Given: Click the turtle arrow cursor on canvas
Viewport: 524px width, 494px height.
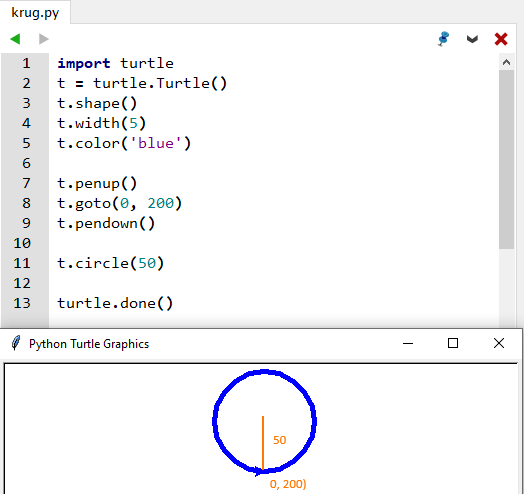Looking at the screenshot, I should [258, 471].
